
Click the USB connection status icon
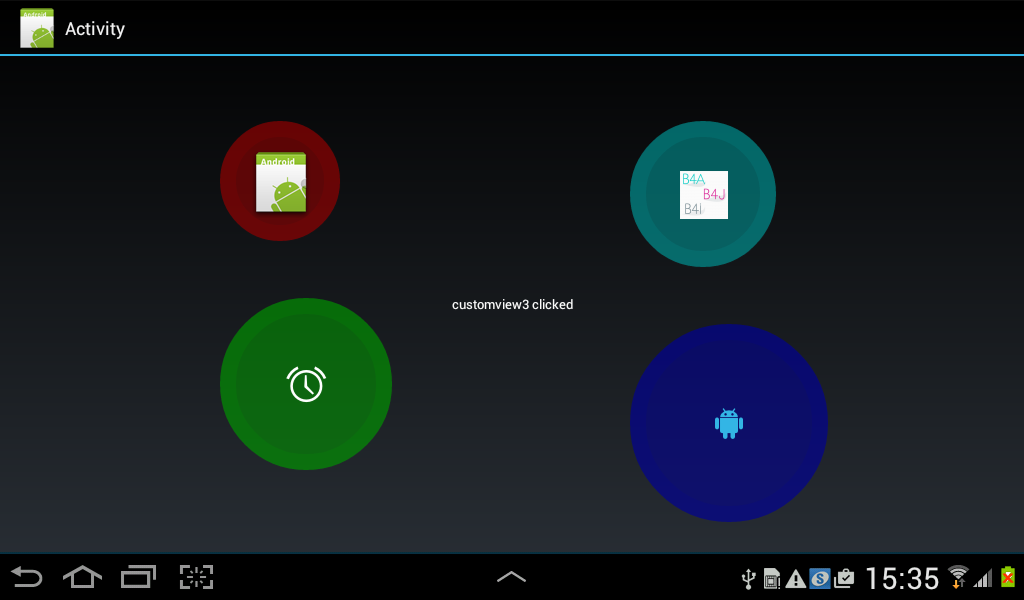point(749,578)
